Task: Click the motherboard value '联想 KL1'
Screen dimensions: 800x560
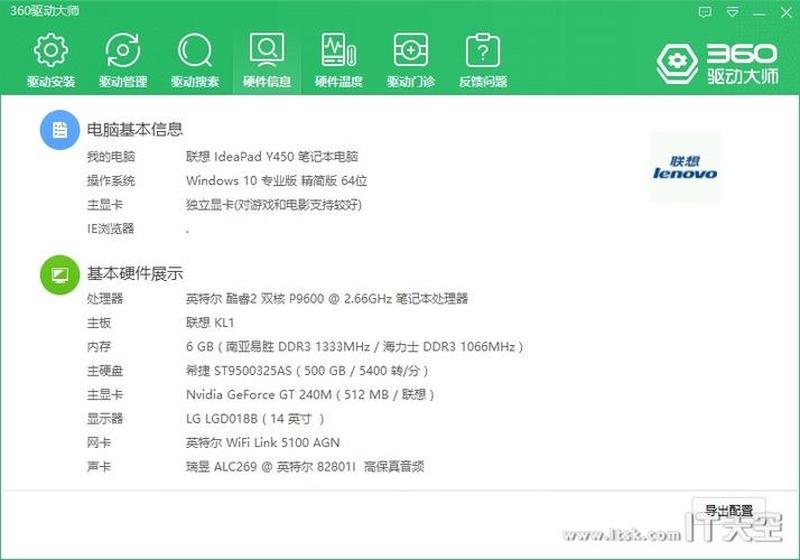Action: (210, 322)
